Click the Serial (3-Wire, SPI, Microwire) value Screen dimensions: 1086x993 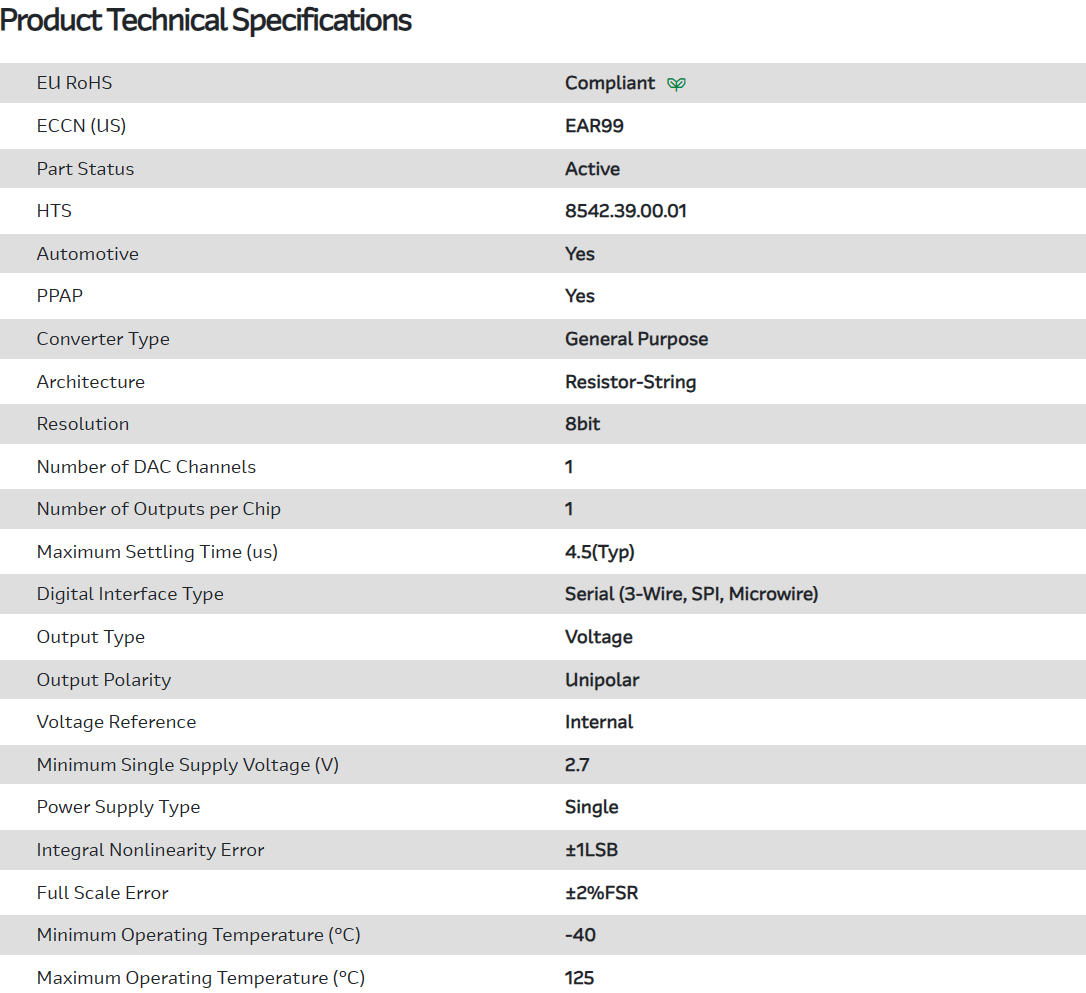click(x=691, y=594)
